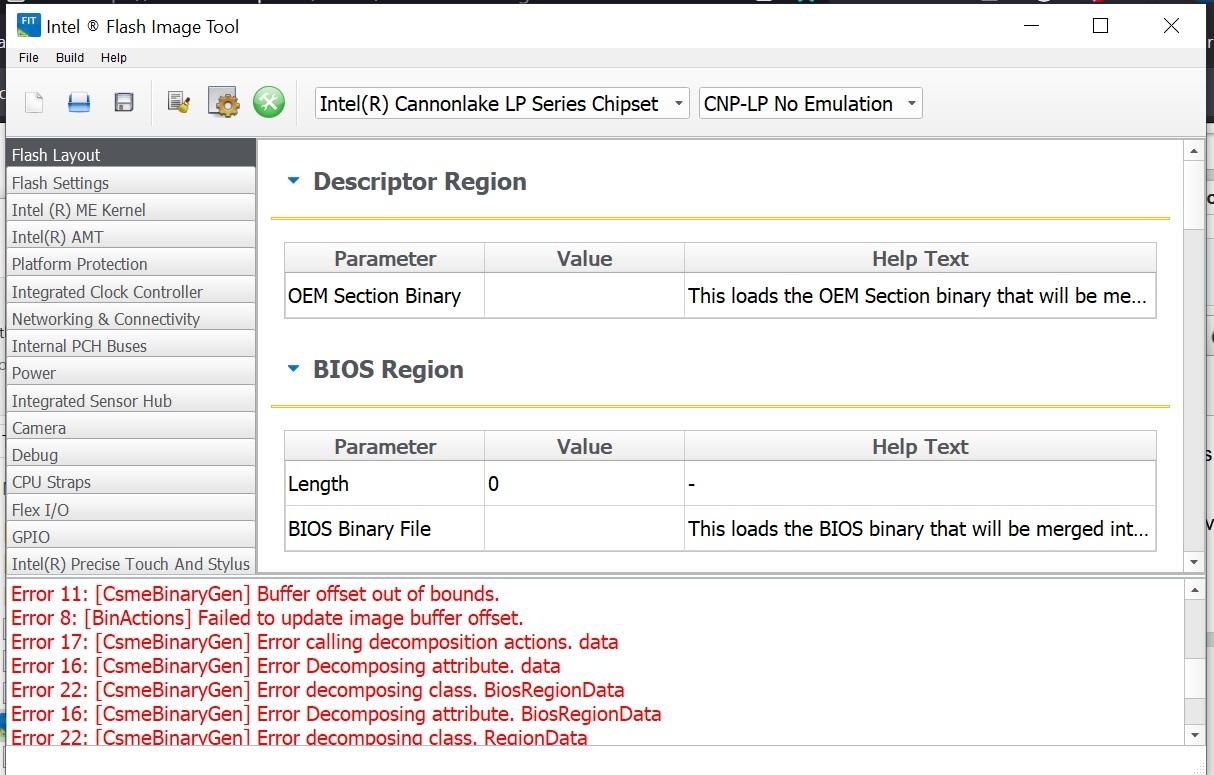This screenshot has height=775, width=1214.
Task: Open the chipset selection dropdown
Action: point(502,104)
